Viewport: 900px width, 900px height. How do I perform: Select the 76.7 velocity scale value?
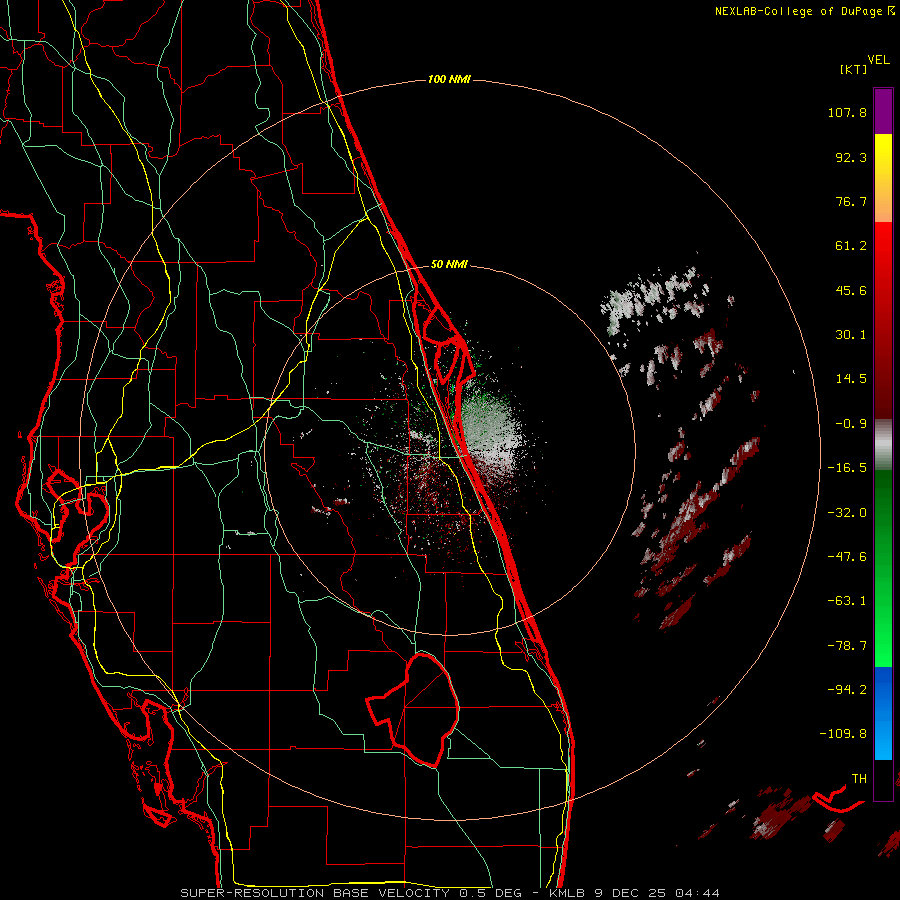(x=851, y=201)
